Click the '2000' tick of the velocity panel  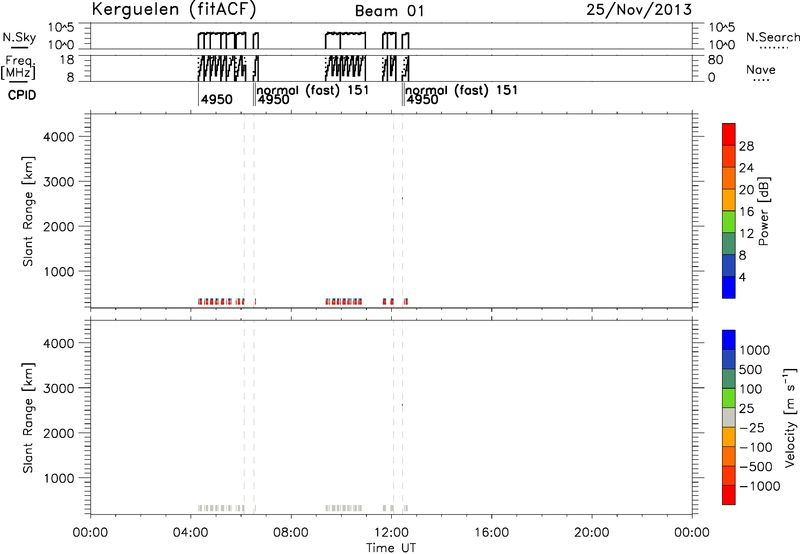tap(59, 433)
